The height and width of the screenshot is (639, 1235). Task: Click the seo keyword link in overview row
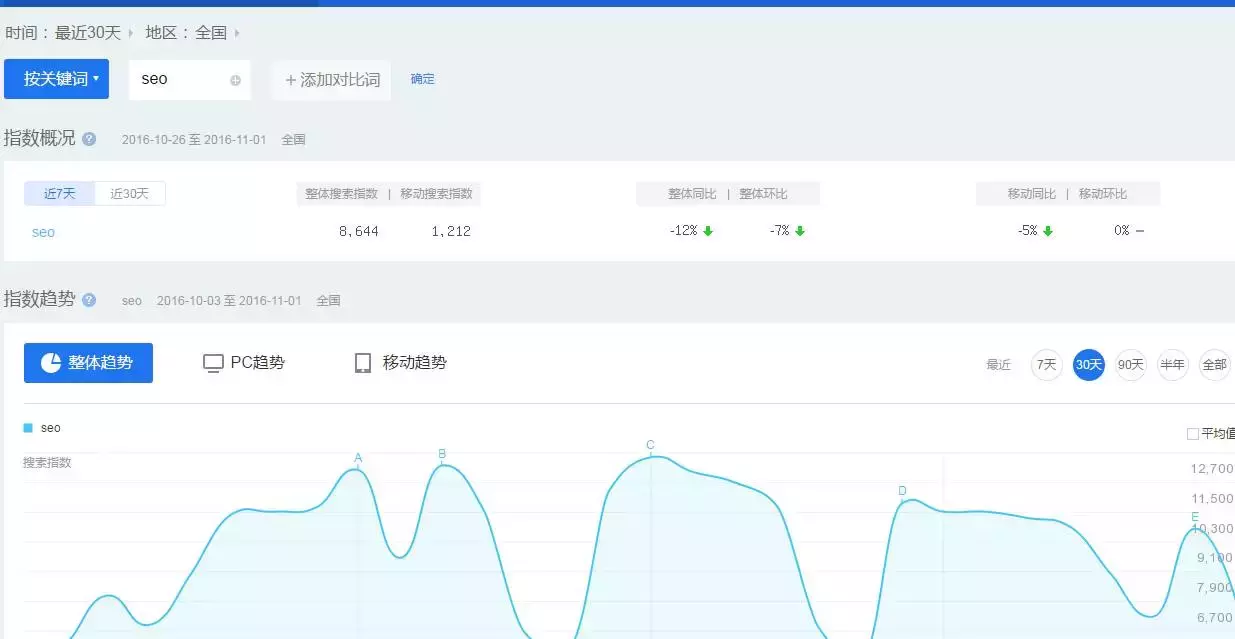[x=43, y=232]
